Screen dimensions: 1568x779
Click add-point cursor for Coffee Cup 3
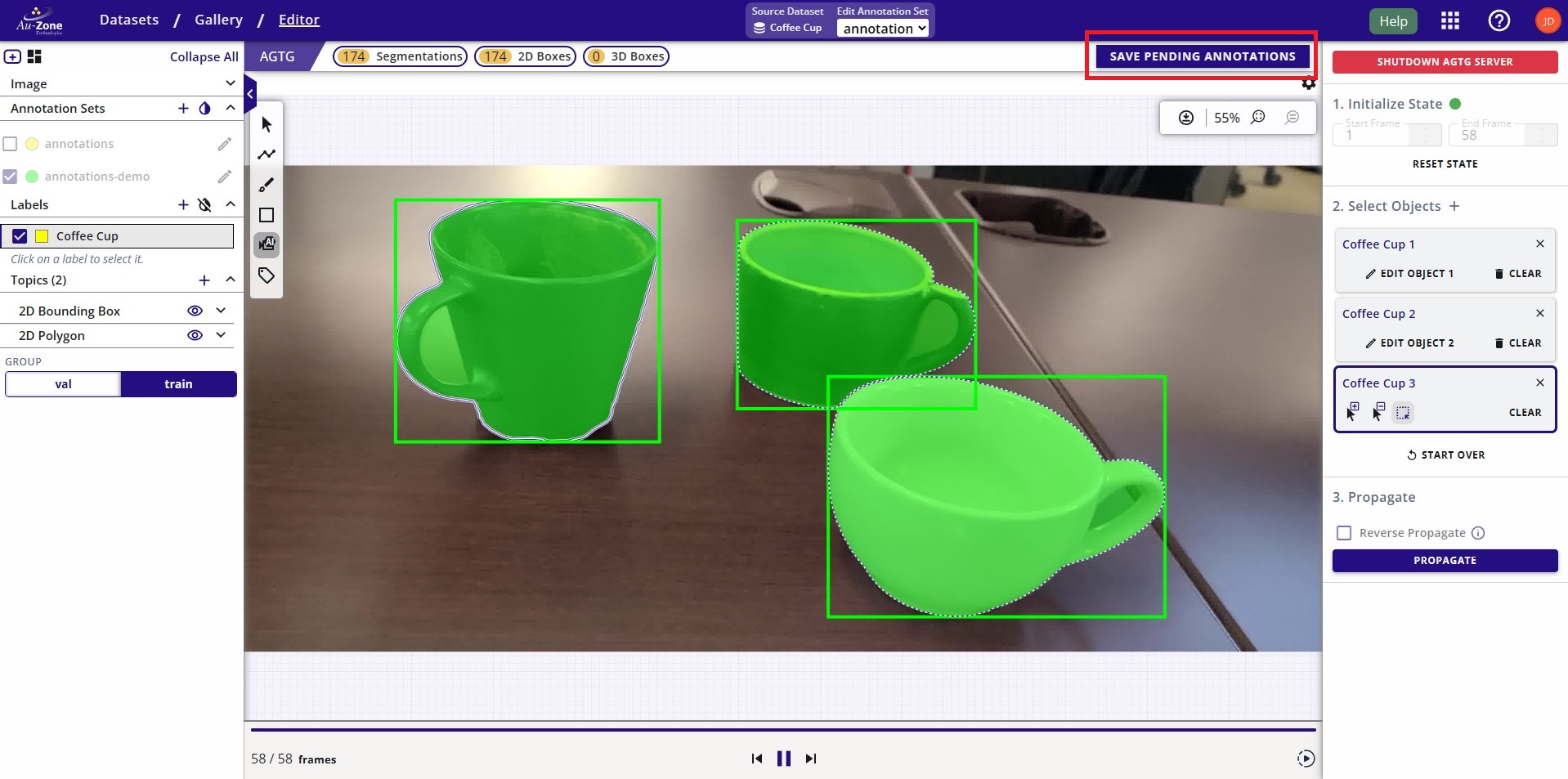(x=1352, y=412)
